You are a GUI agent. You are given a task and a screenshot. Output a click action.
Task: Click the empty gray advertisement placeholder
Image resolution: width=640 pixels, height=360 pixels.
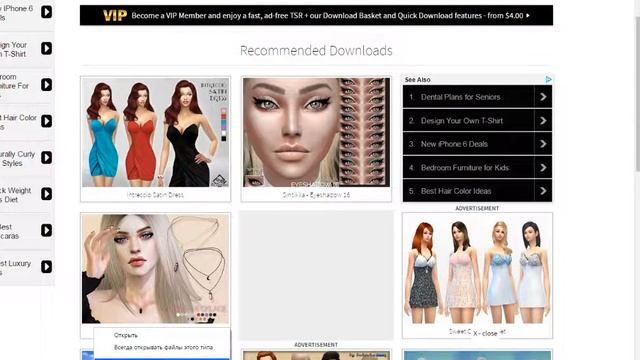coord(316,276)
